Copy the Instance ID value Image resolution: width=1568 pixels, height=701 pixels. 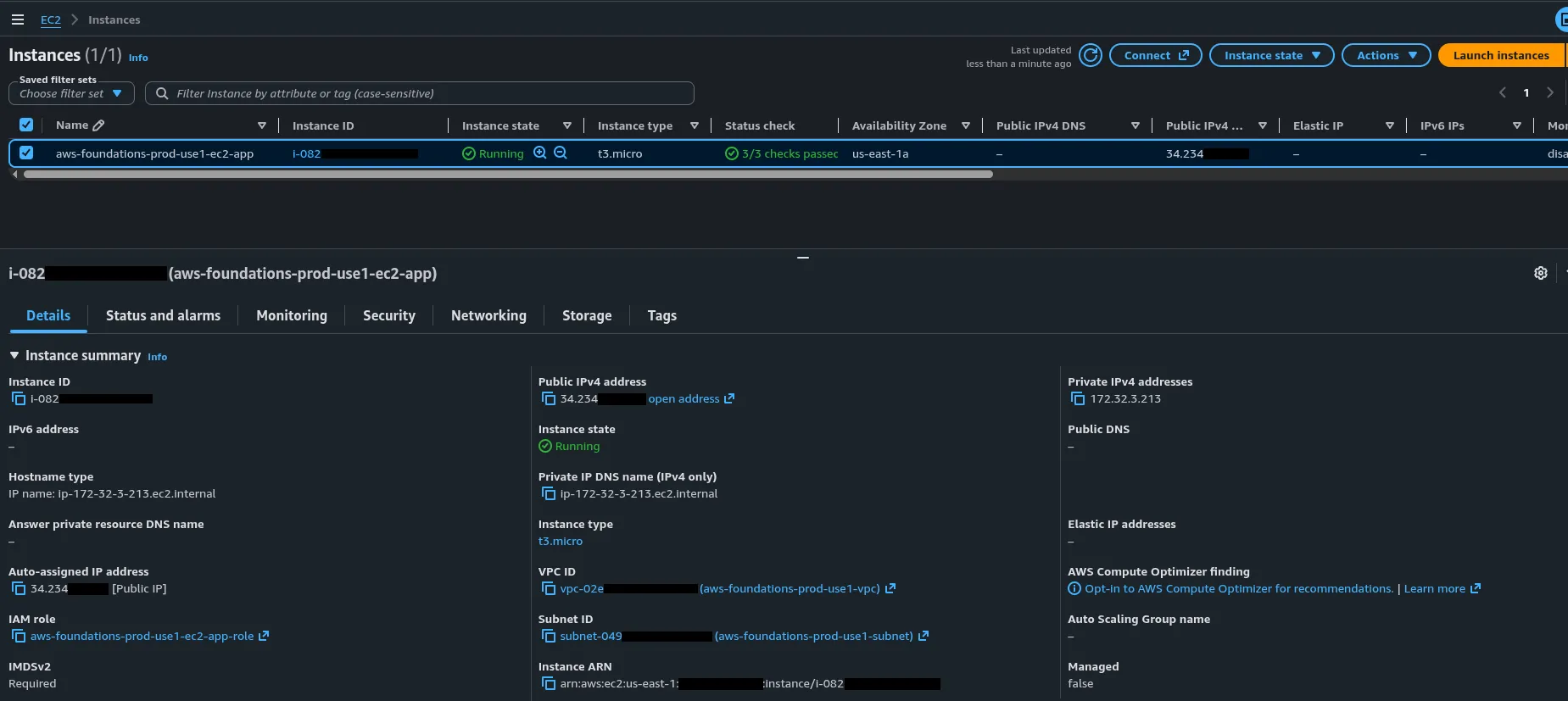19,398
